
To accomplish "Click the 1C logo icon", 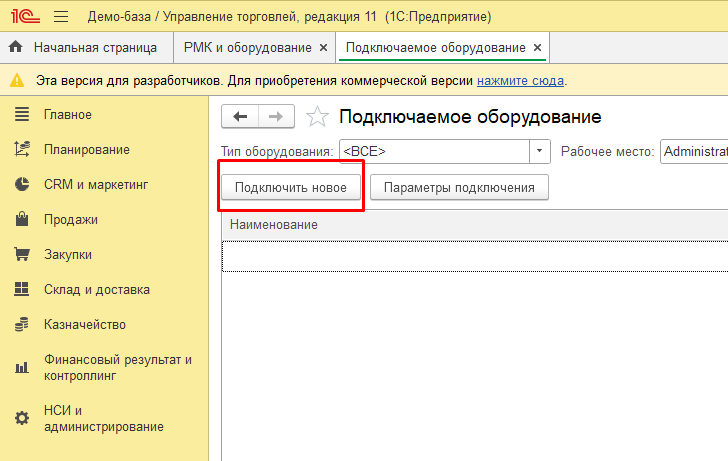I will pos(22,17).
